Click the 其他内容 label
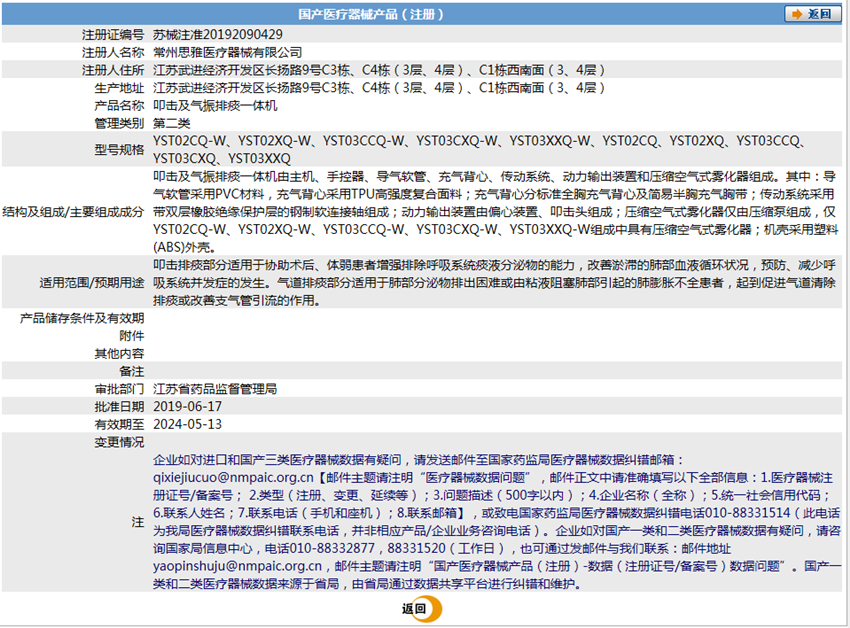850x628 pixels. (x=119, y=354)
